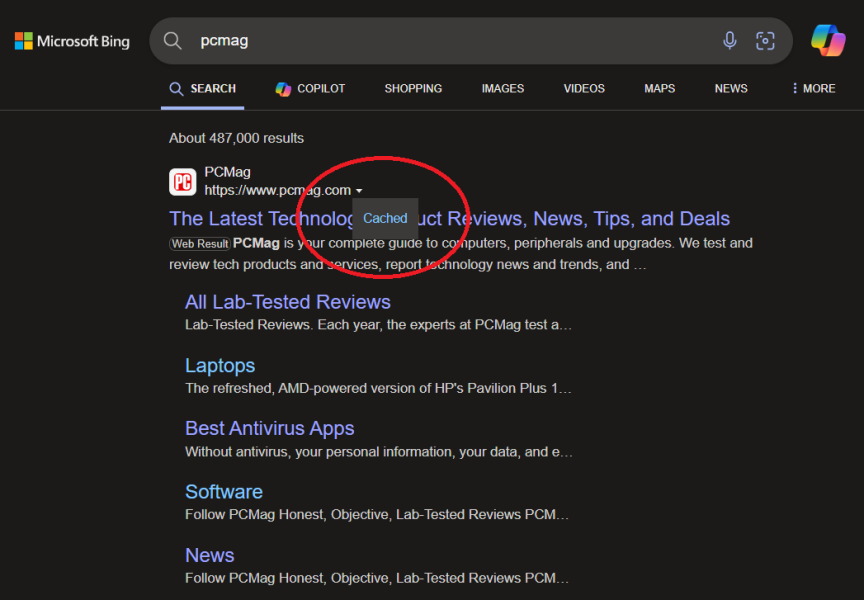Click the search magnifying glass icon
The image size is (864, 600).
172,40
